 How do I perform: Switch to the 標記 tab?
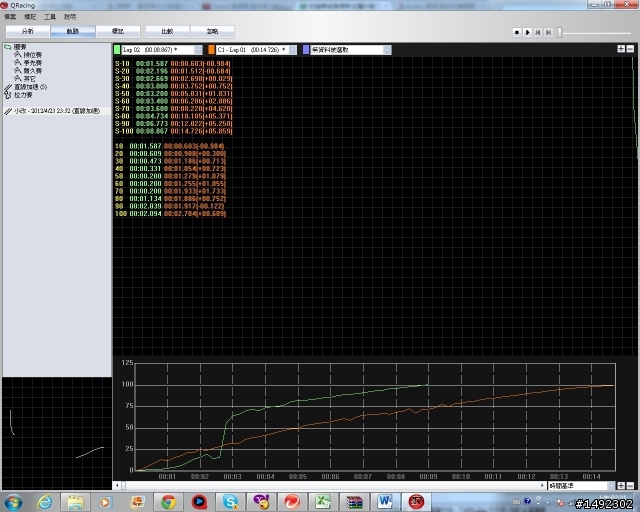pos(118,31)
